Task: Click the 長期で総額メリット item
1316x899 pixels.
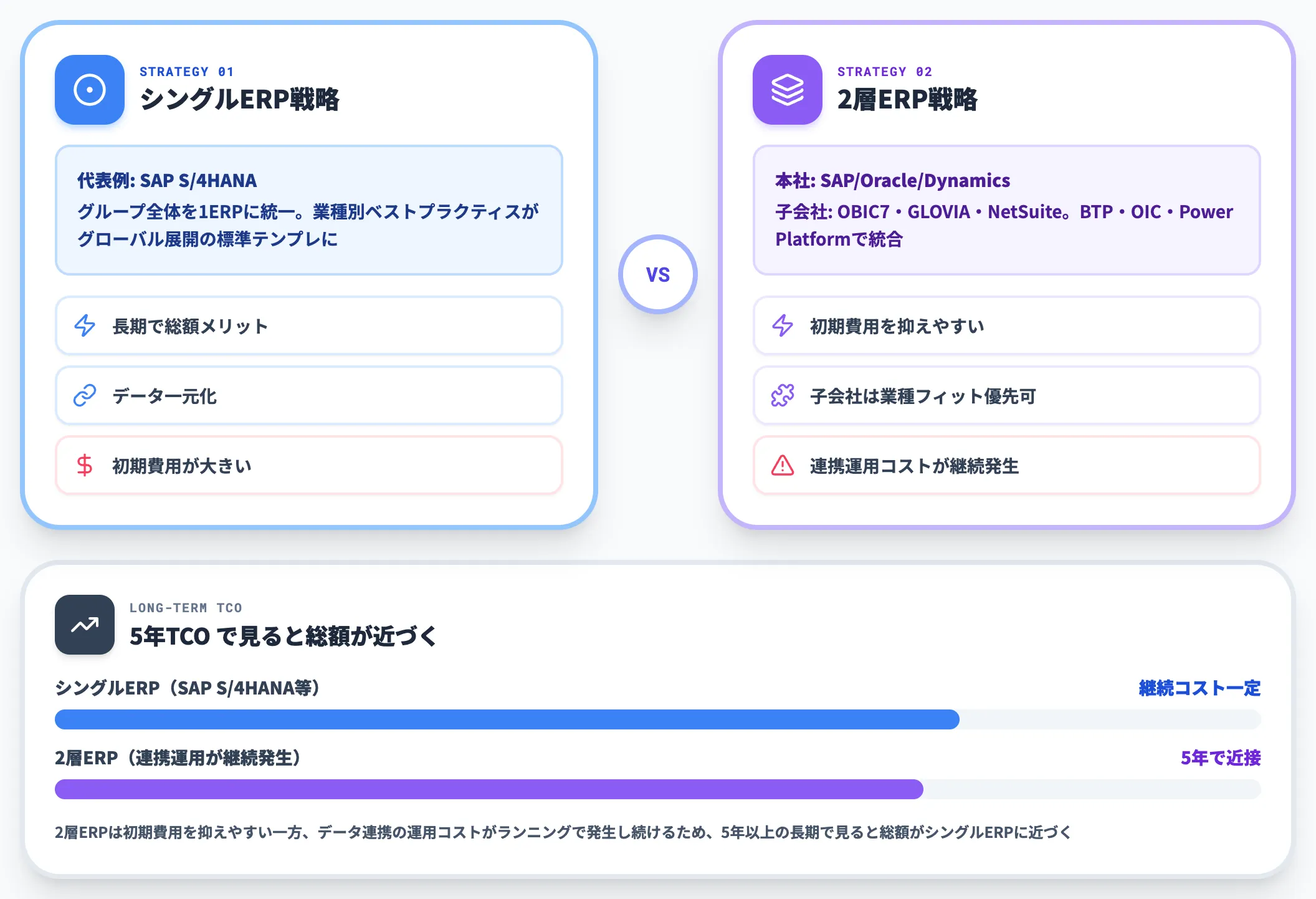Action: [x=309, y=325]
